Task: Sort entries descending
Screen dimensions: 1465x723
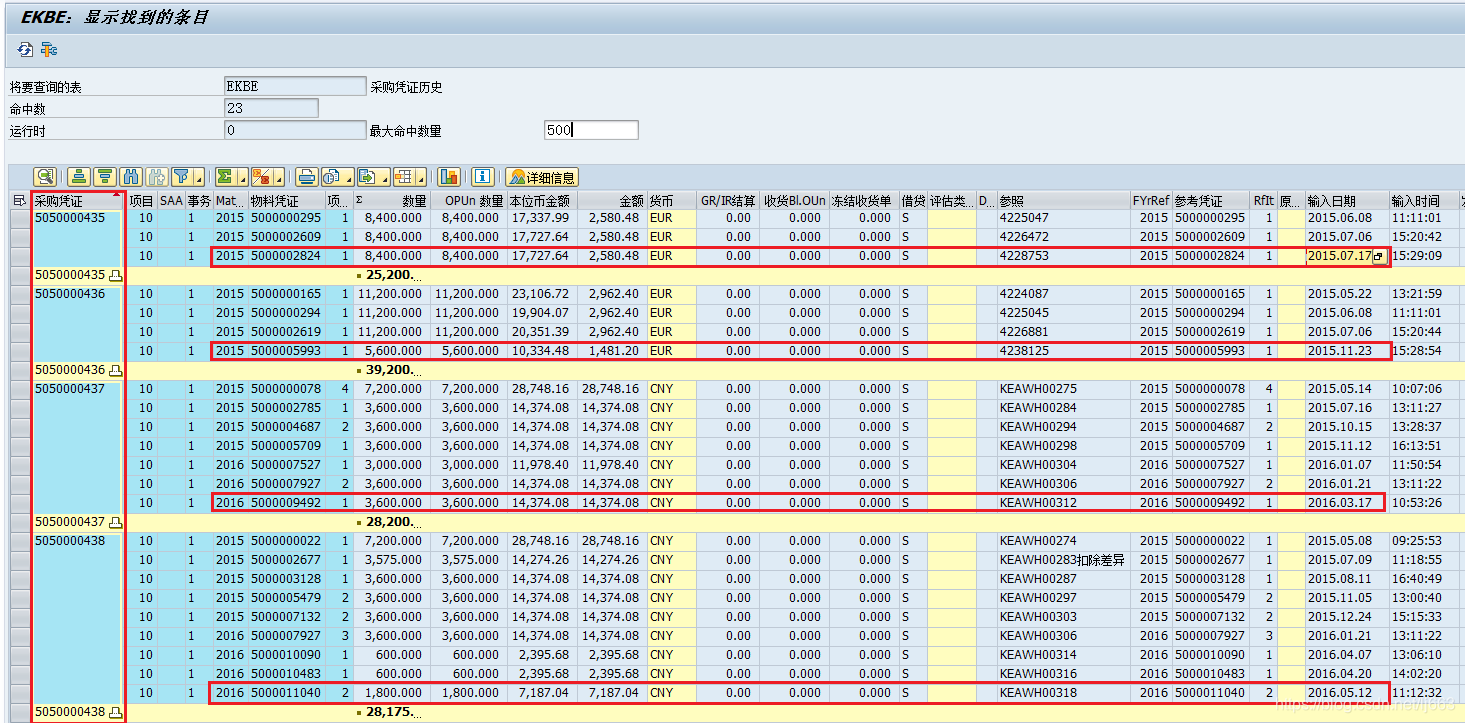Action: point(105,177)
